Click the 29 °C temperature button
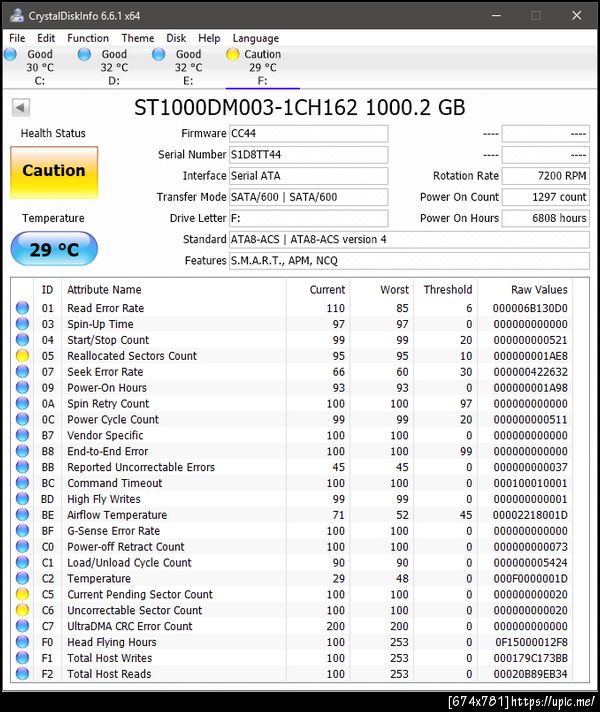This screenshot has height=712, width=600. pyautogui.click(x=54, y=249)
